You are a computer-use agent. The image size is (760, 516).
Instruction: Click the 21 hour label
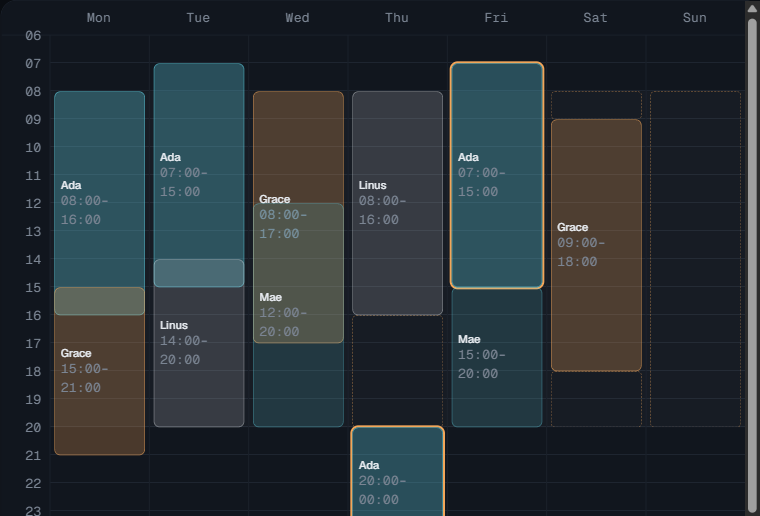(33, 456)
